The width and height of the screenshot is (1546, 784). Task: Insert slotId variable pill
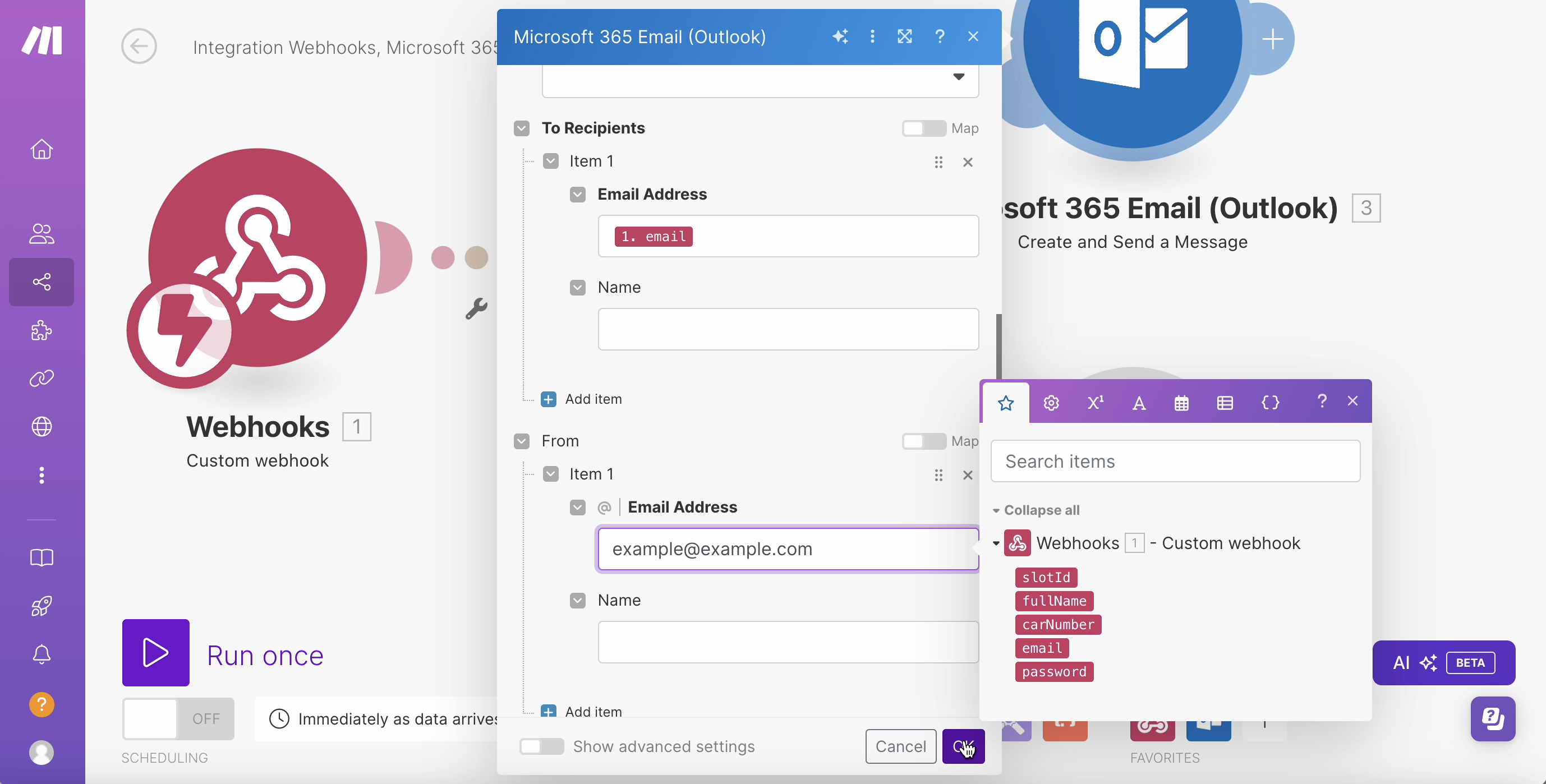(1046, 577)
